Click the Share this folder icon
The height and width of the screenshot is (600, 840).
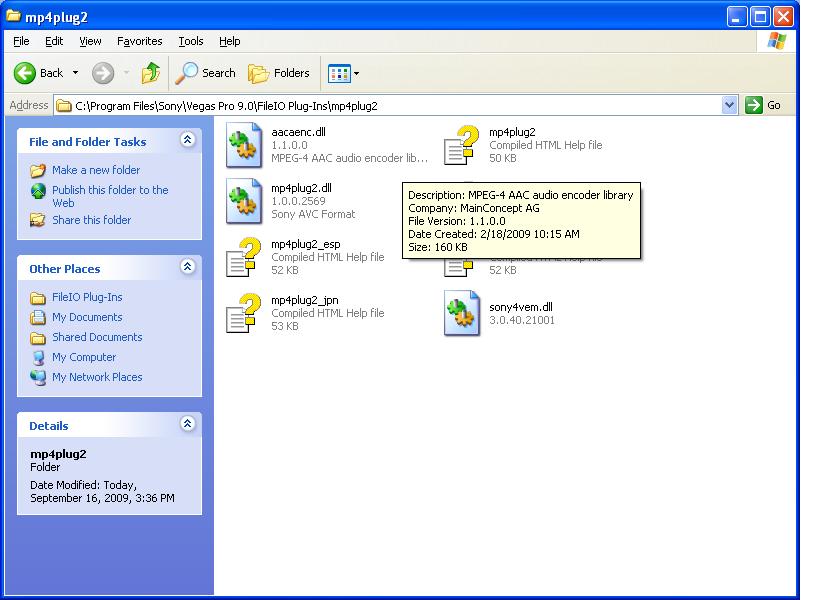(x=38, y=220)
